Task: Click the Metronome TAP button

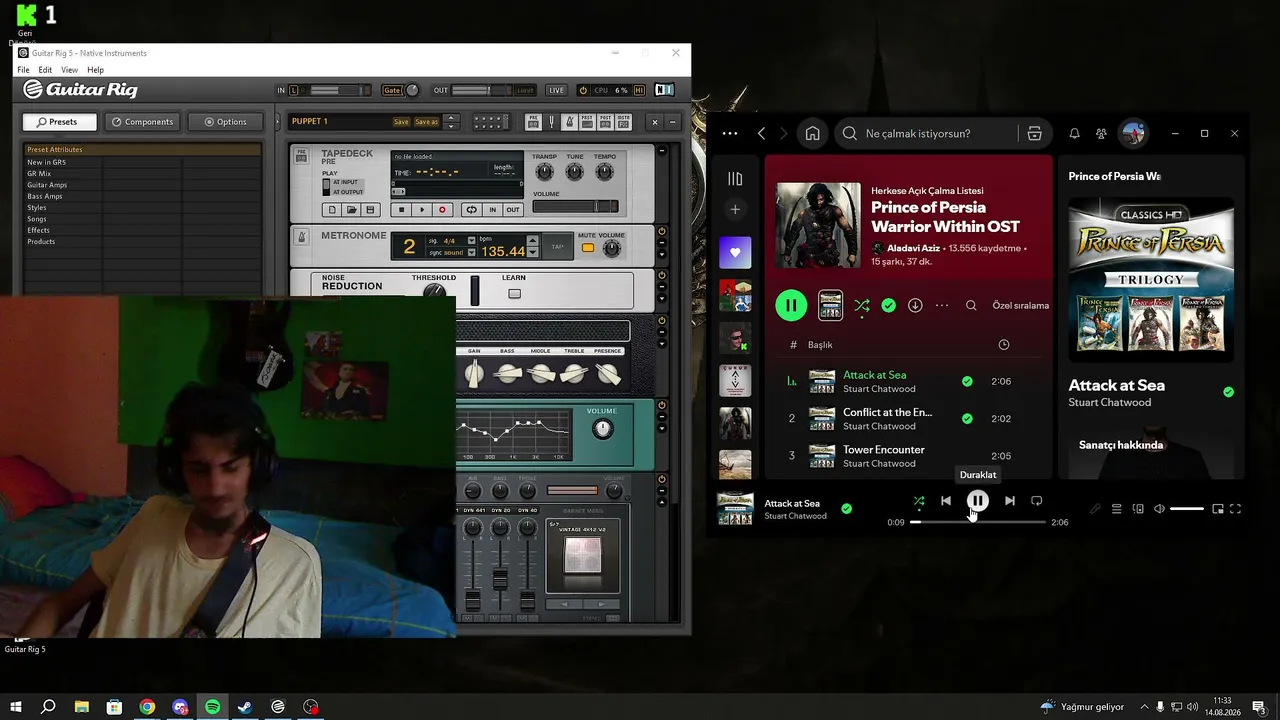Action: pos(558,247)
